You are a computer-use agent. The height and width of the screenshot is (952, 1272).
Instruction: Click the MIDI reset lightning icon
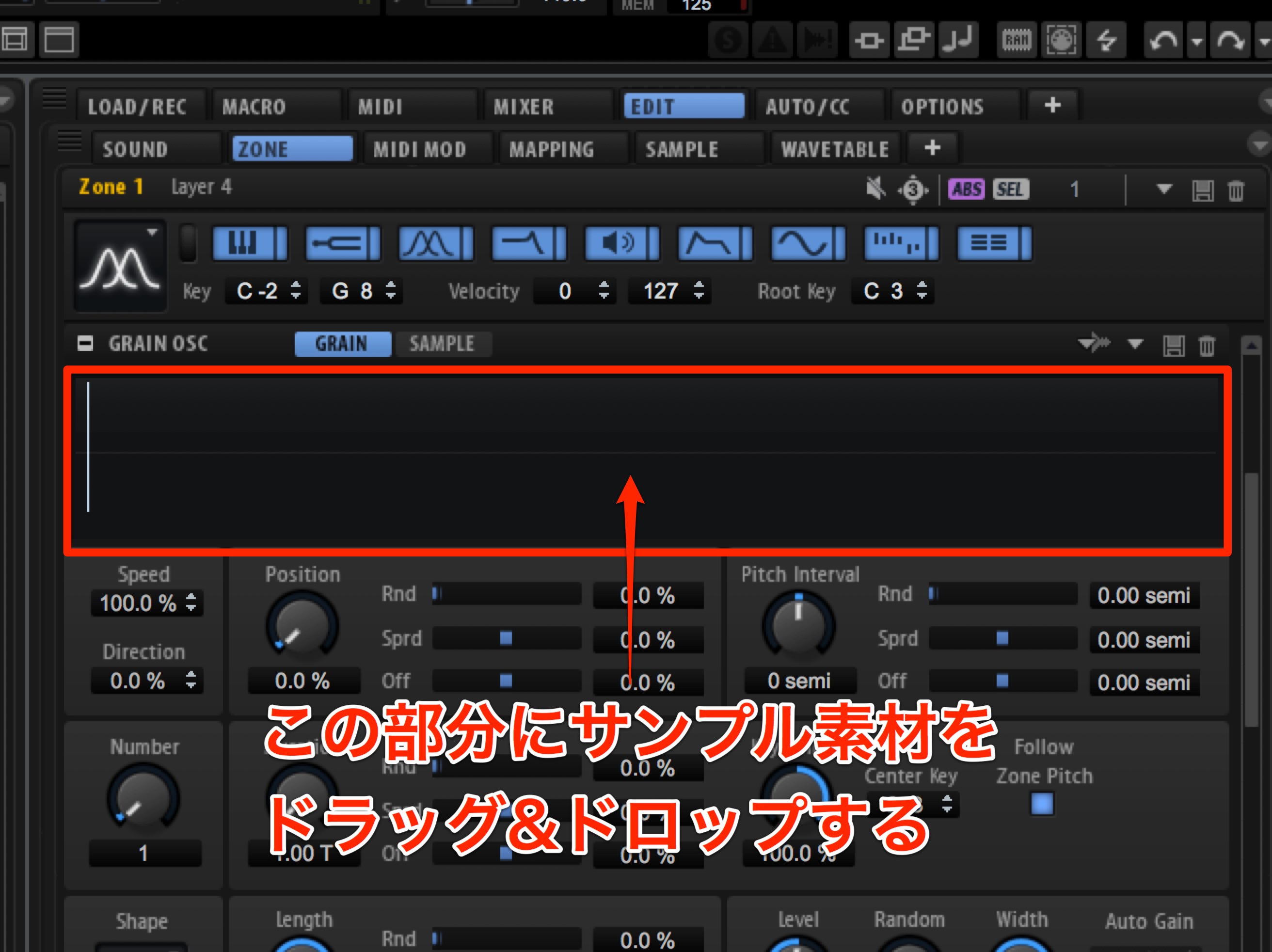(x=1106, y=40)
